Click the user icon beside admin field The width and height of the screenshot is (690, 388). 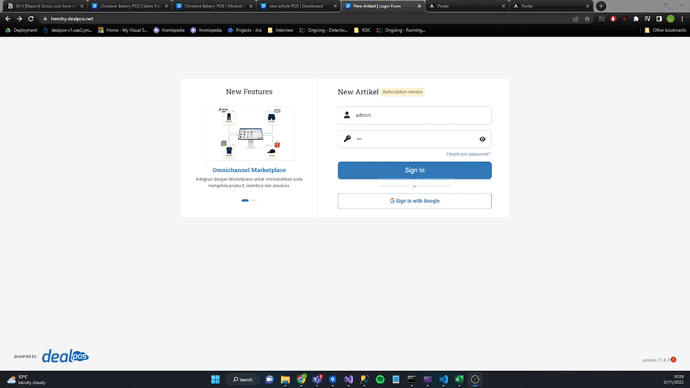tap(347, 115)
